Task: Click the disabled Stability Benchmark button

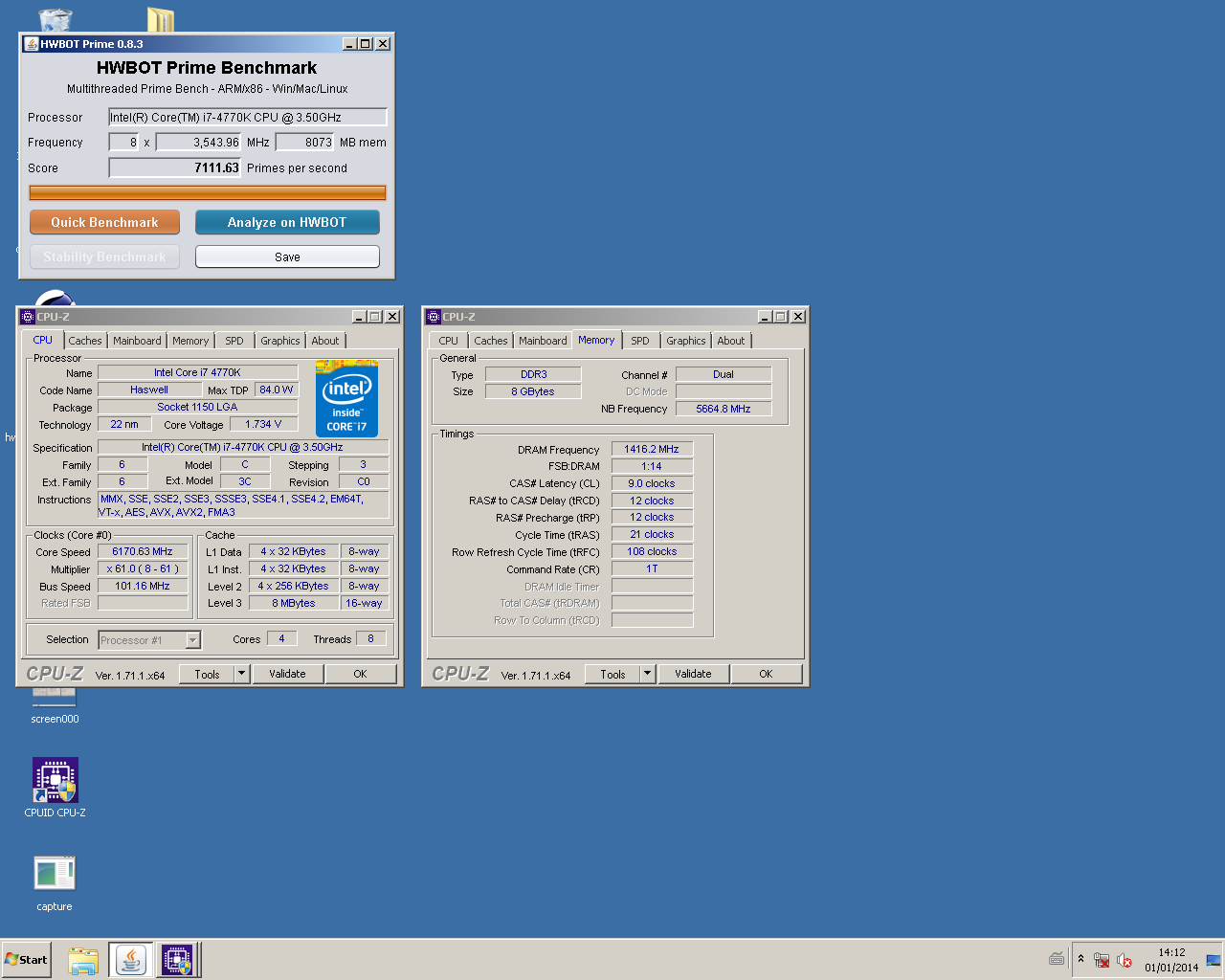Action: coord(104,256)
